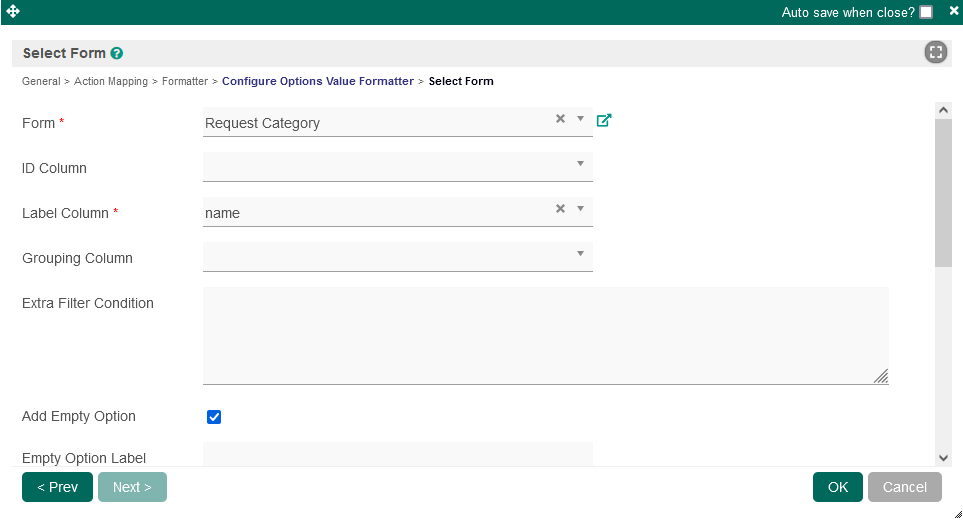Close the dialog using top-right X
The height and width of the screenshot is (520, 963).
click(x=953, y=11)
